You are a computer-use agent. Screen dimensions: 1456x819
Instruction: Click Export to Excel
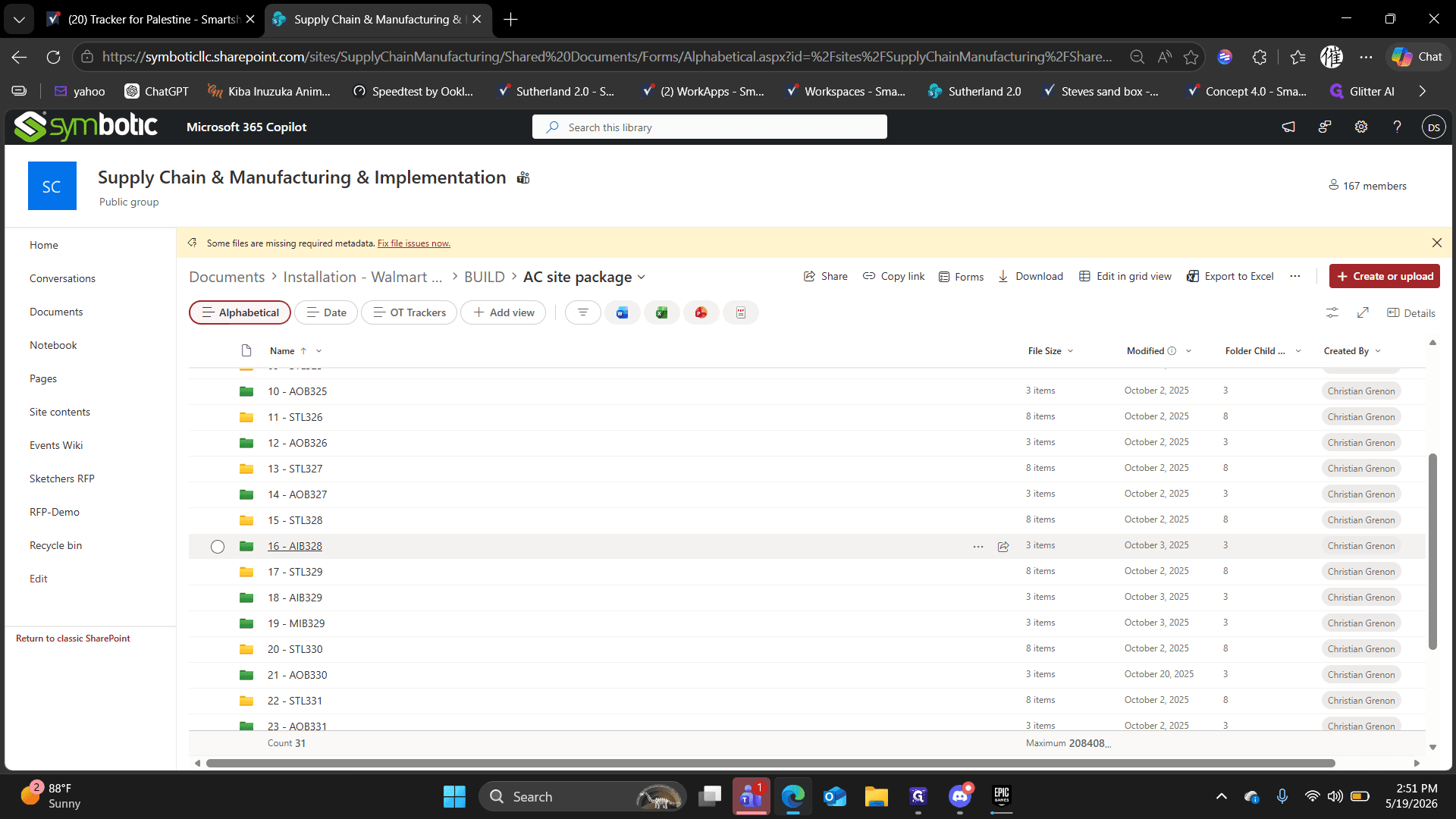pos(1230,276)
